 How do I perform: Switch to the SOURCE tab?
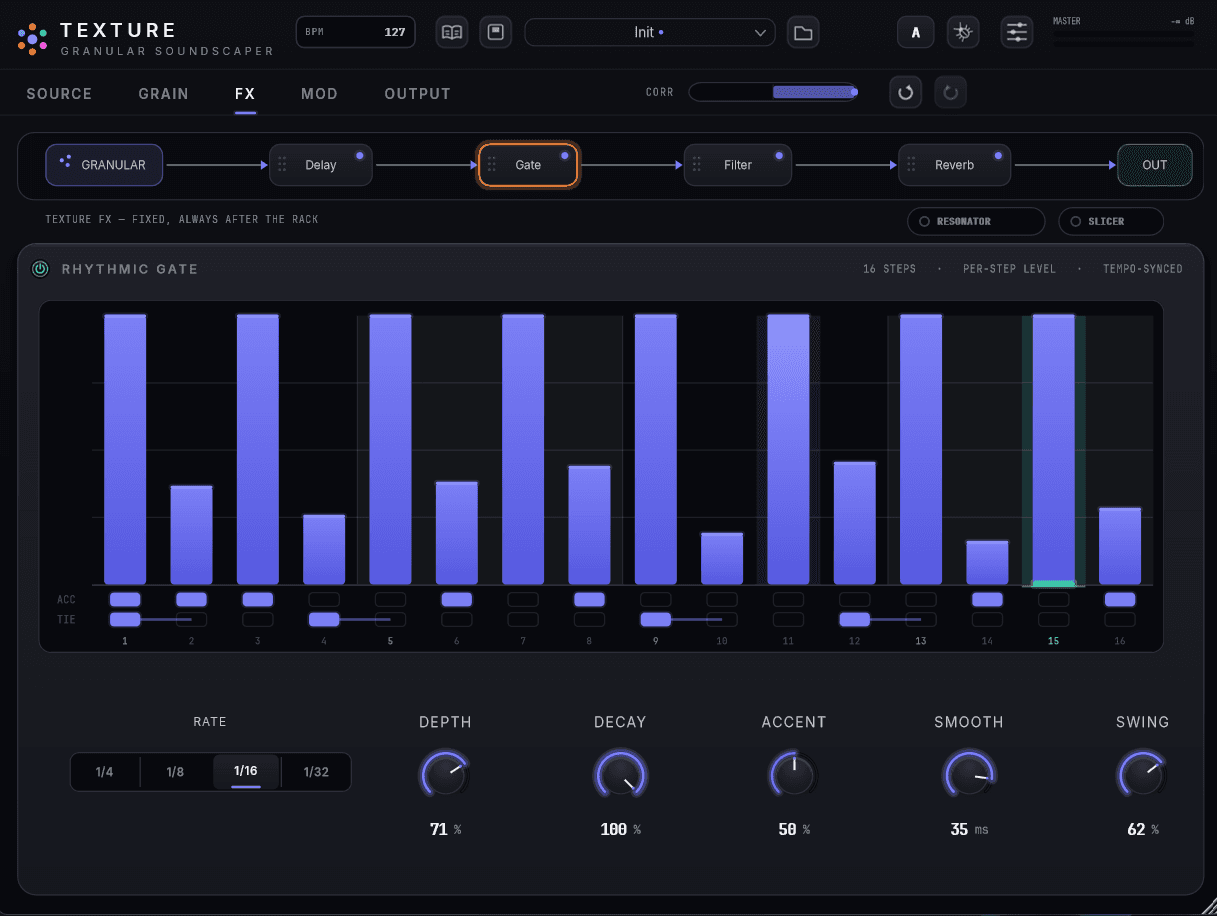coord(59,94)
